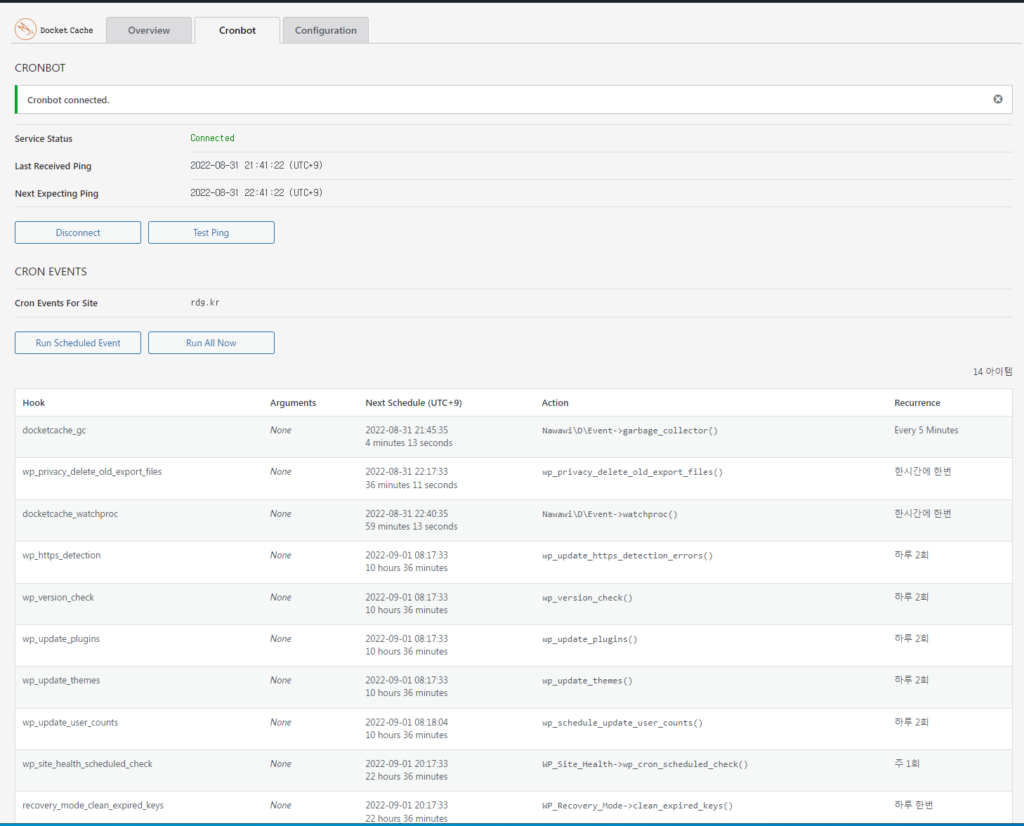Click the 2022-08-31 21:45:35 schedule time
1024x826 pixels.
point(406,430)
